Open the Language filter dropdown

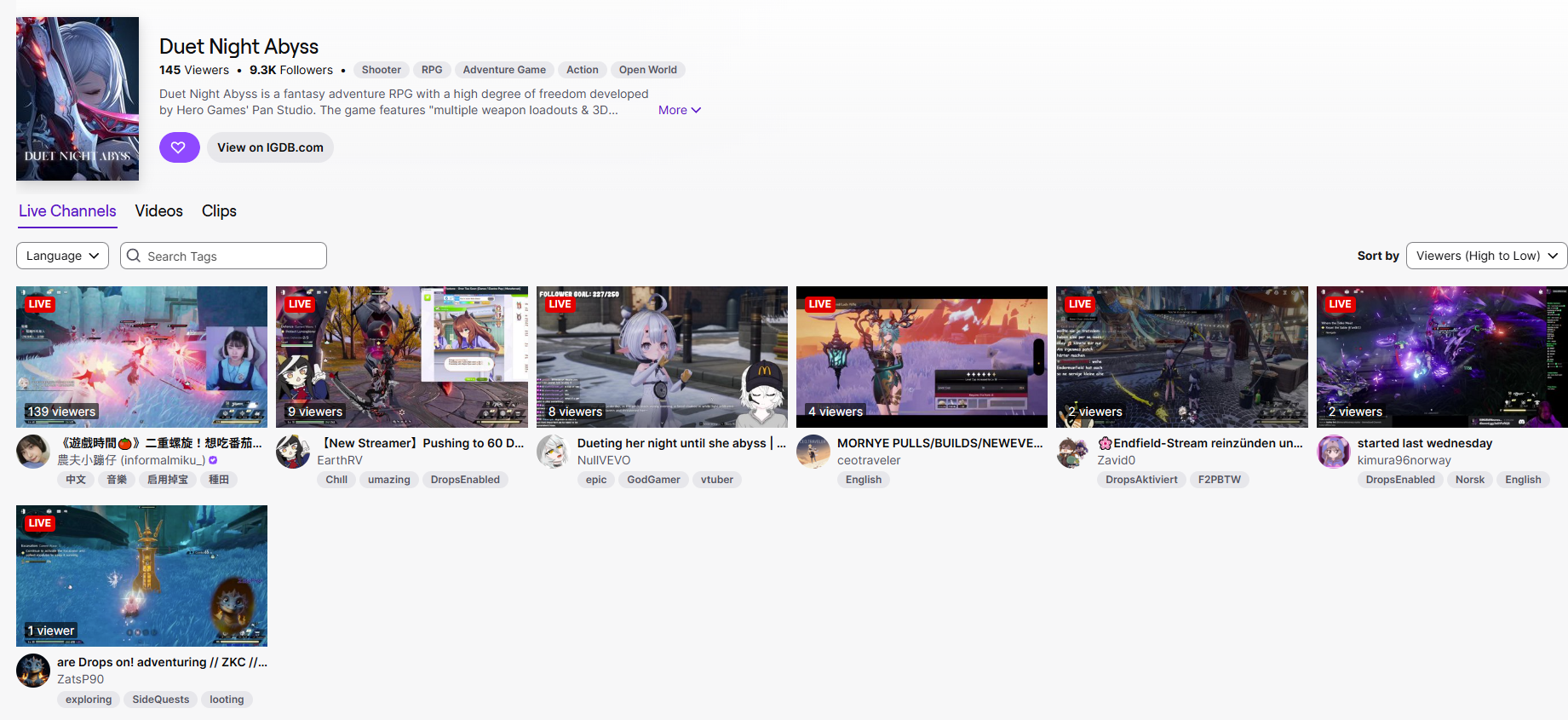[62, 256]
